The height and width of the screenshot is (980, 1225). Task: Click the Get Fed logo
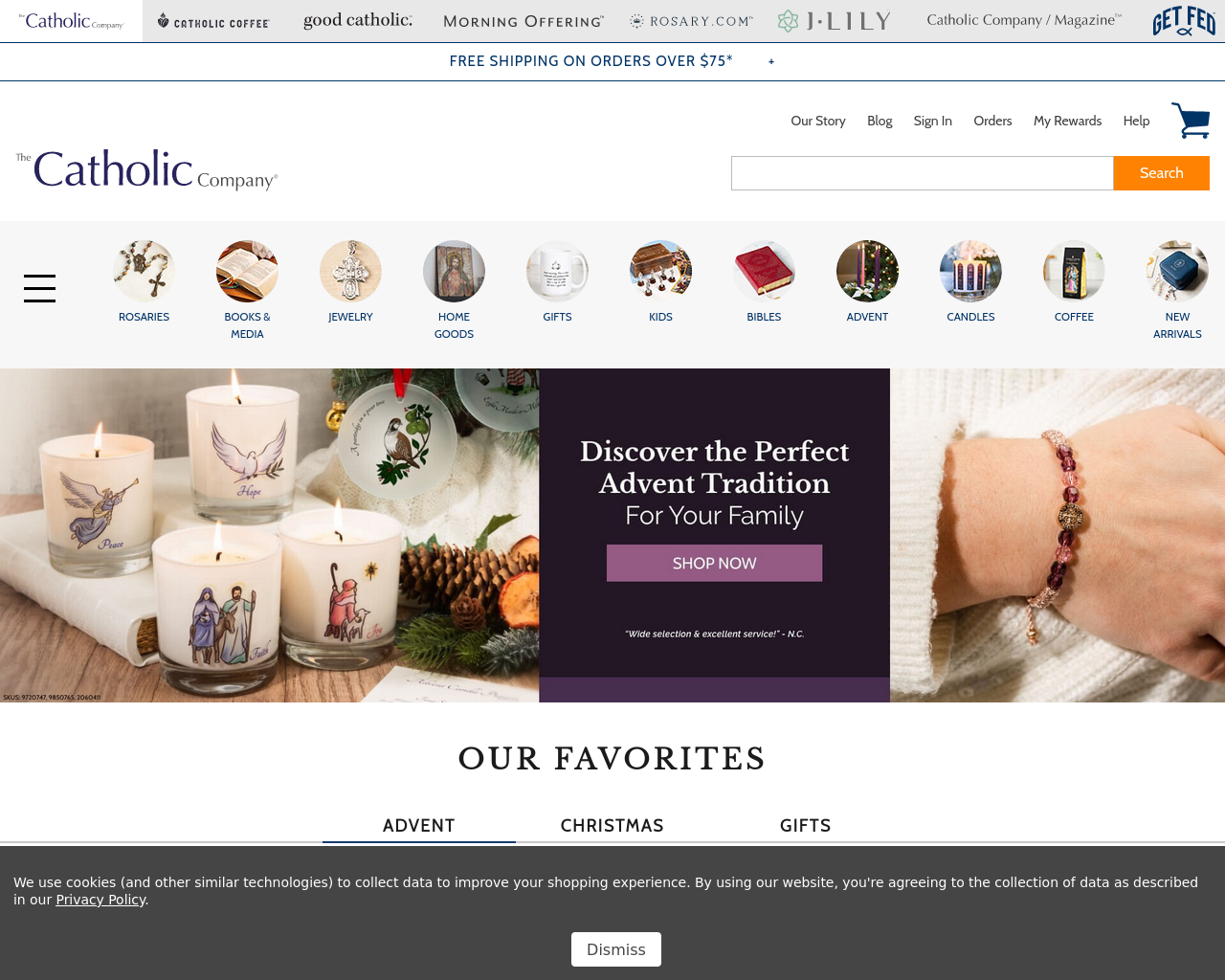[x=1184, y=21]
